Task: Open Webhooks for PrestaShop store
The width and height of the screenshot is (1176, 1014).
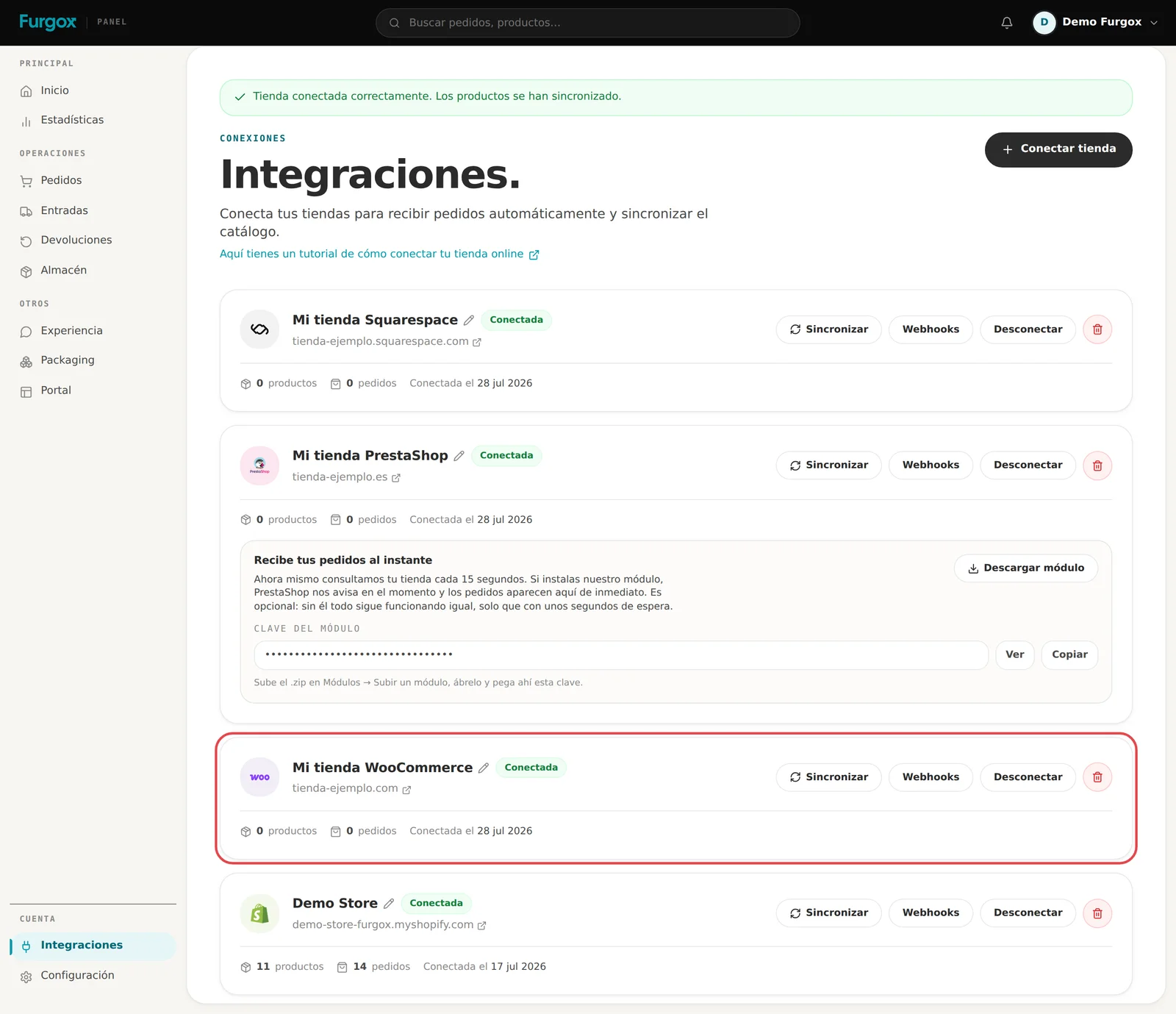Action: tap(931, 465)
